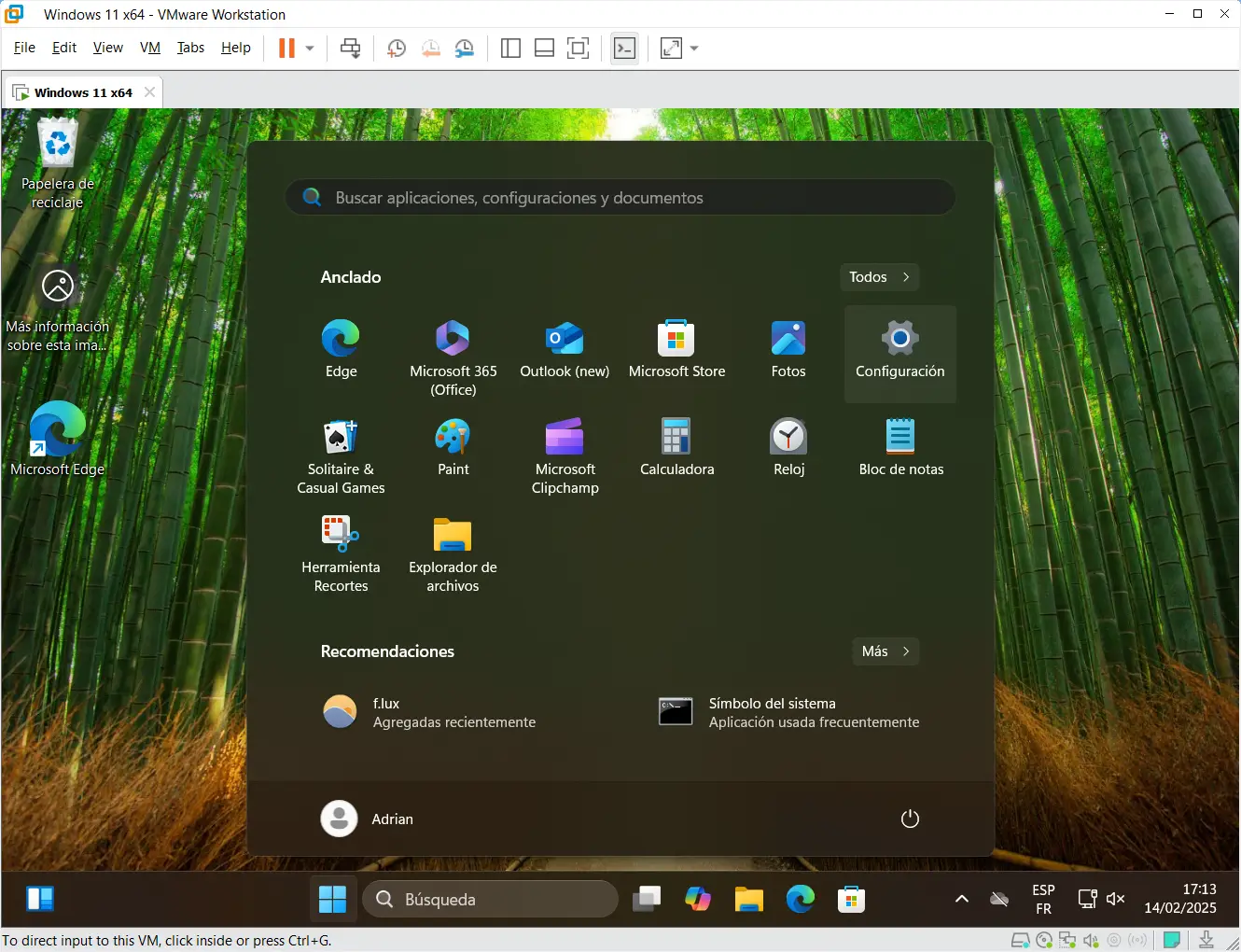Viewport: 1241px width, 952px height.
Task: Open Microsoft Store from the taskbar
Action: coord(851,899)
